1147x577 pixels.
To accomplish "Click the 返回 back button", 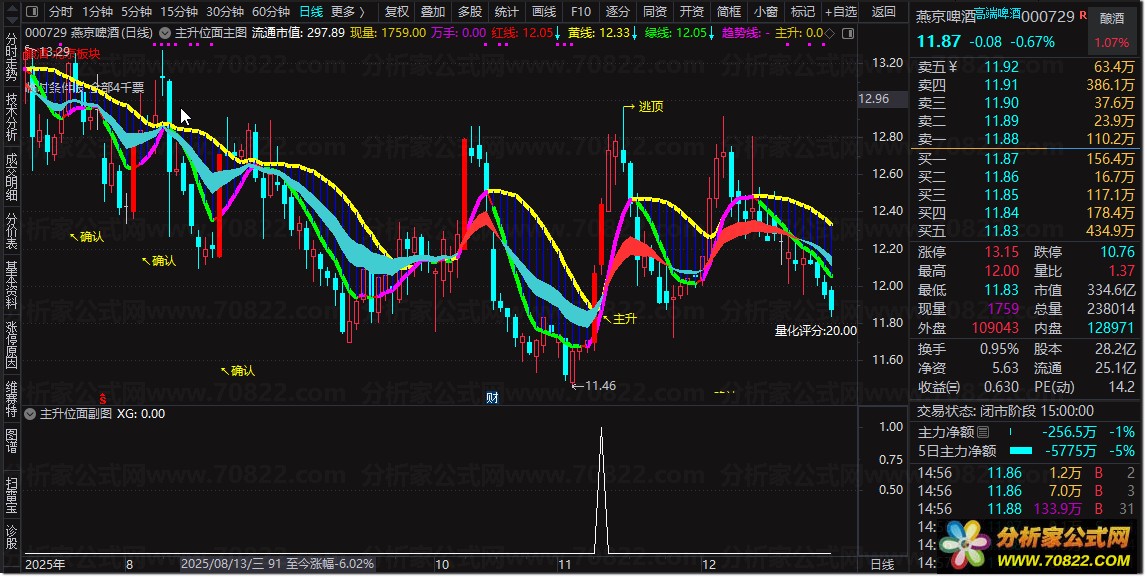I will (884, 12).
